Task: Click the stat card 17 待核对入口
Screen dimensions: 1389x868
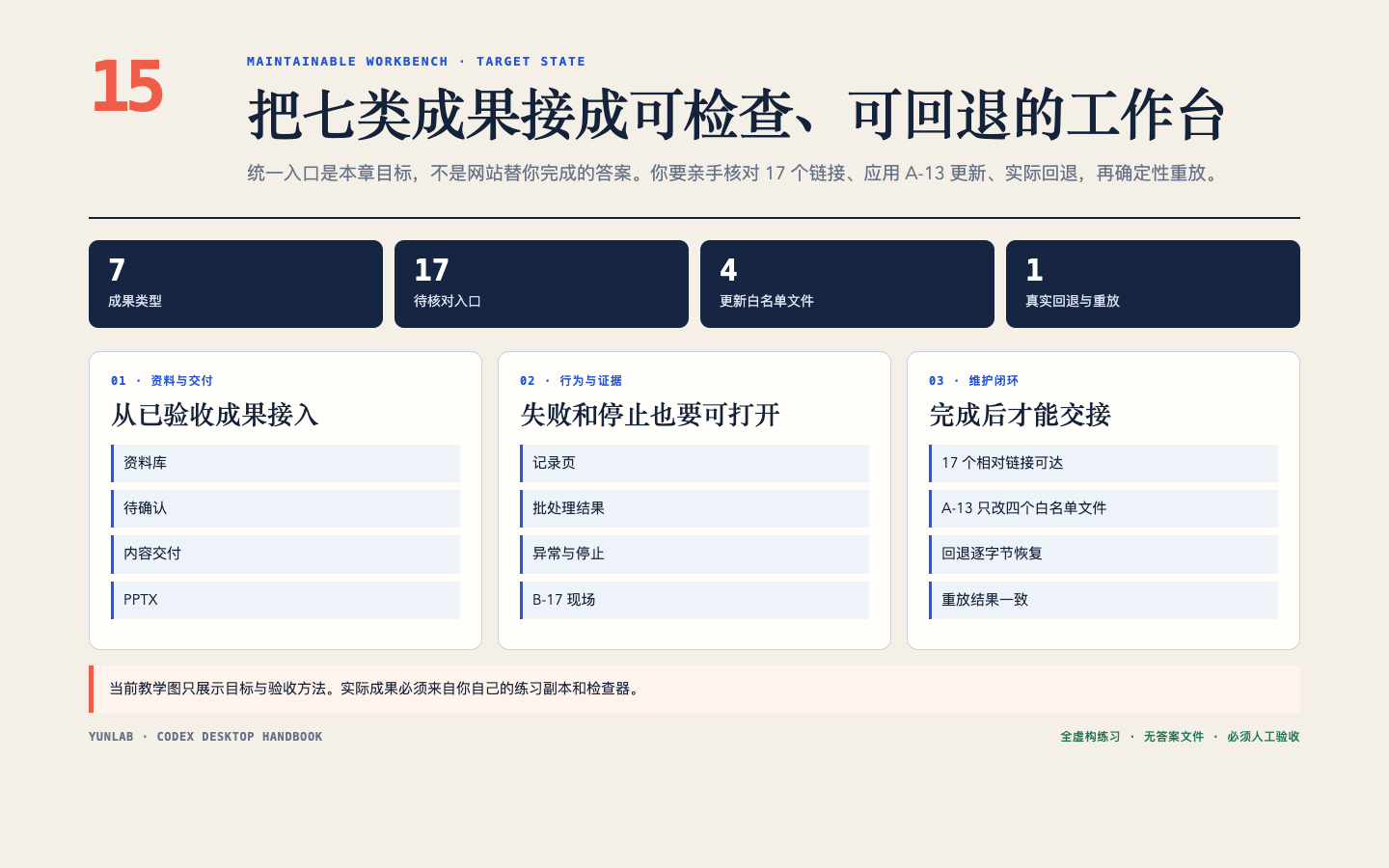Action: [x=541, y=284]
